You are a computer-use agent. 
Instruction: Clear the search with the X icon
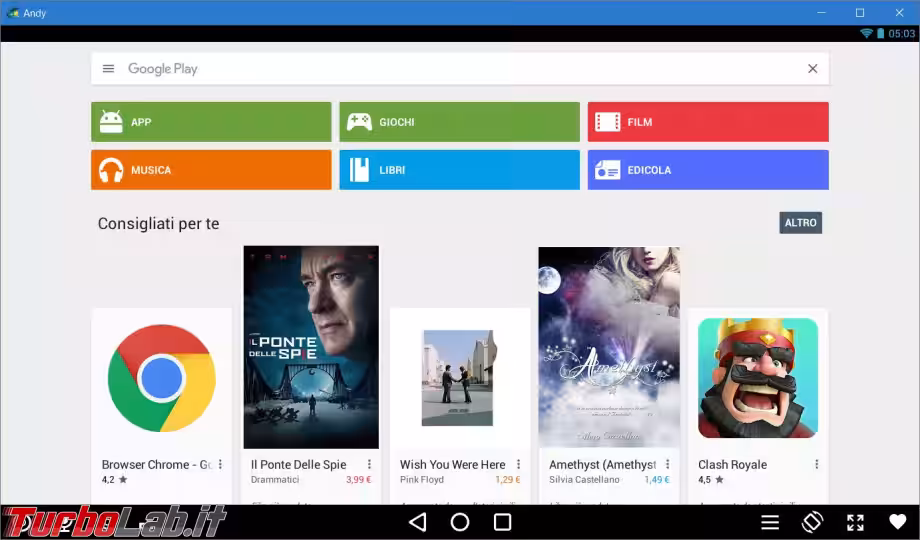pos(813,69)
